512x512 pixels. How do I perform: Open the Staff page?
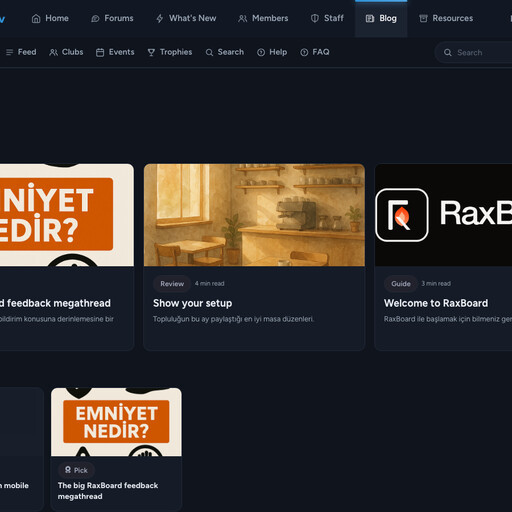click(327, 18)
